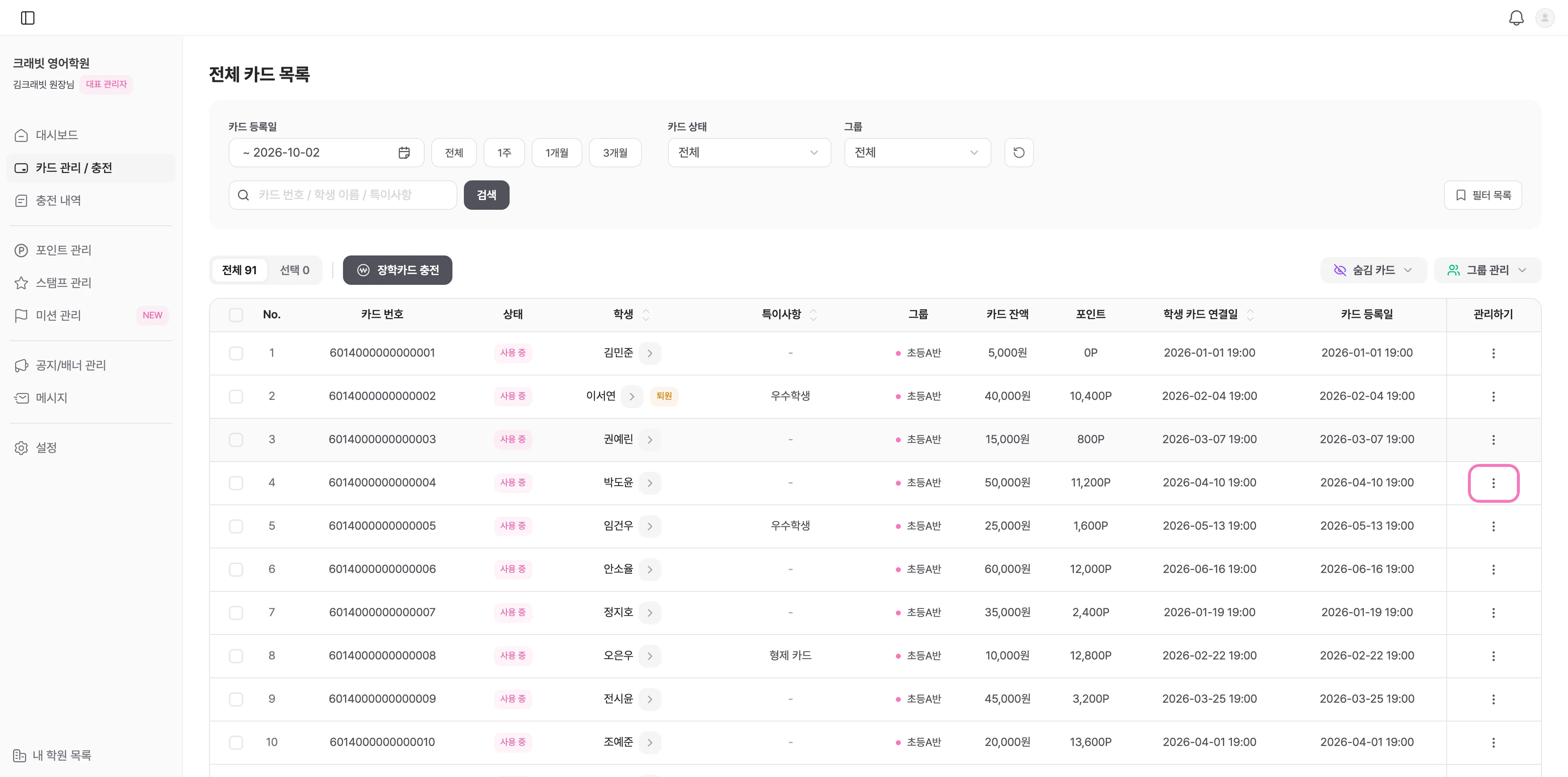Open the three-dot menu for 이서연 row

[x=1493, y=397]
